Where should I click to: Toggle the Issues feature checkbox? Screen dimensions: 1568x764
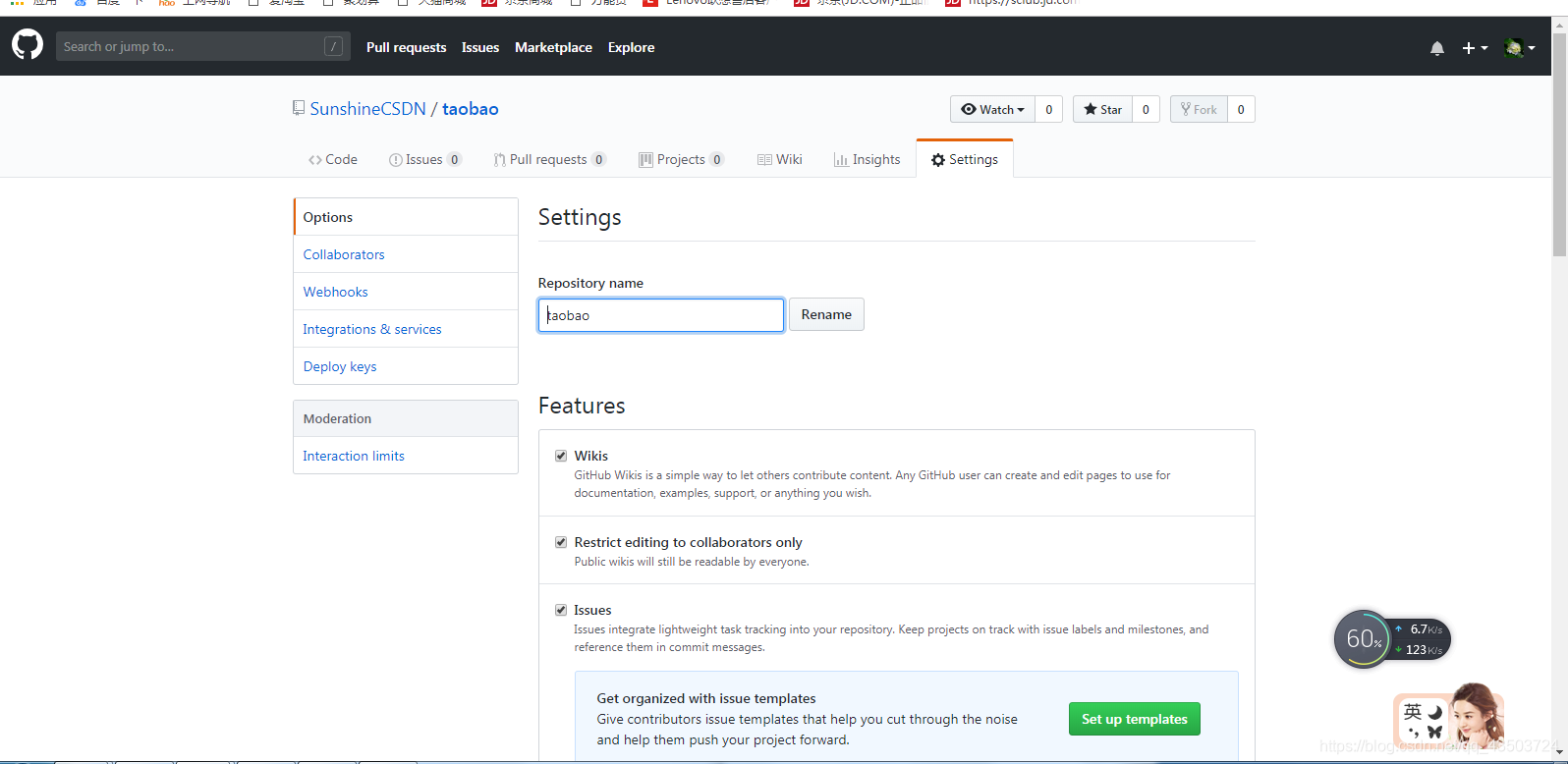(561, 610)
